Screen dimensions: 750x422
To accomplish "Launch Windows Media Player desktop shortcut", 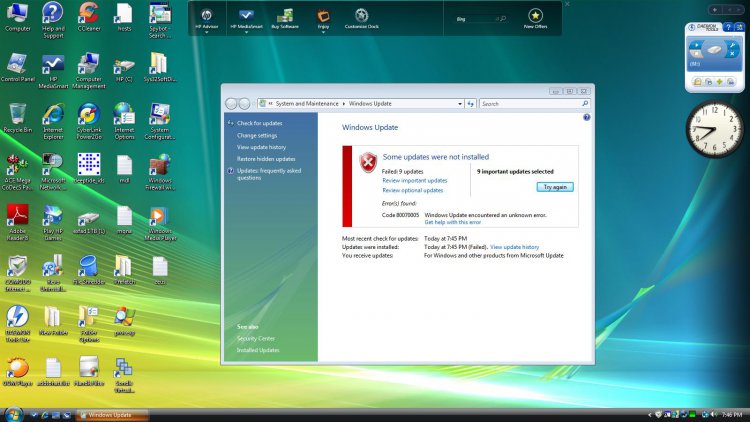I will [160, 224].
